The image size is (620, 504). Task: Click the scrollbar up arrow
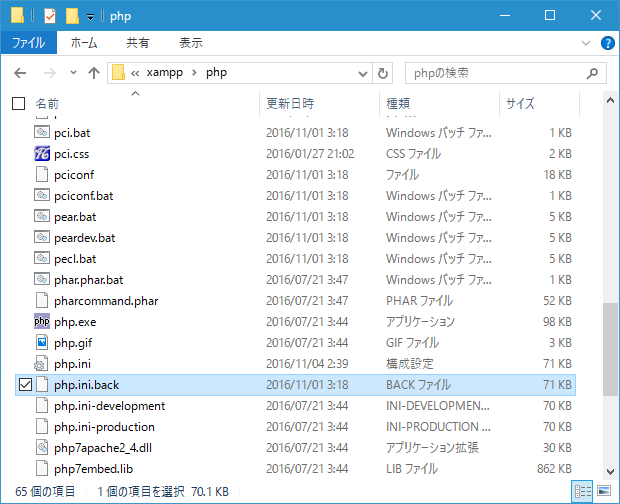coord(610,100)
